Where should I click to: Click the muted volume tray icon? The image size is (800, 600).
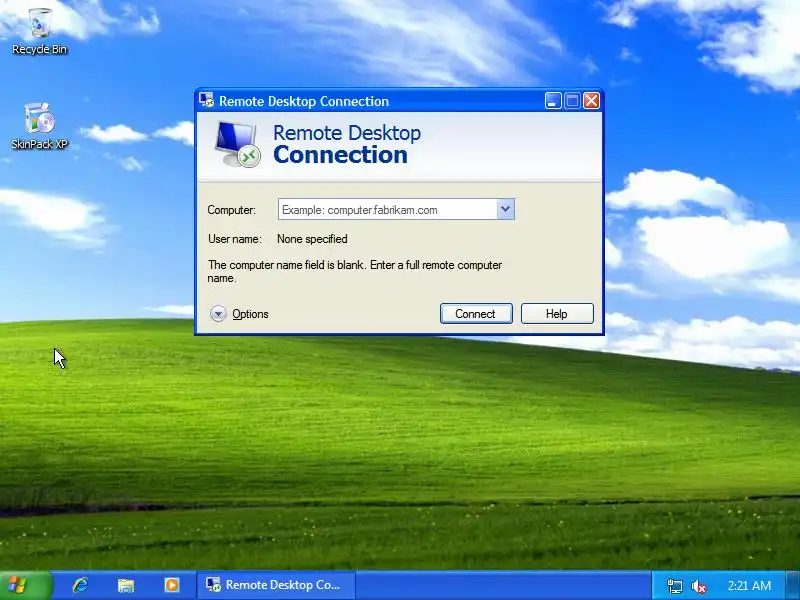tap(698, 586)
